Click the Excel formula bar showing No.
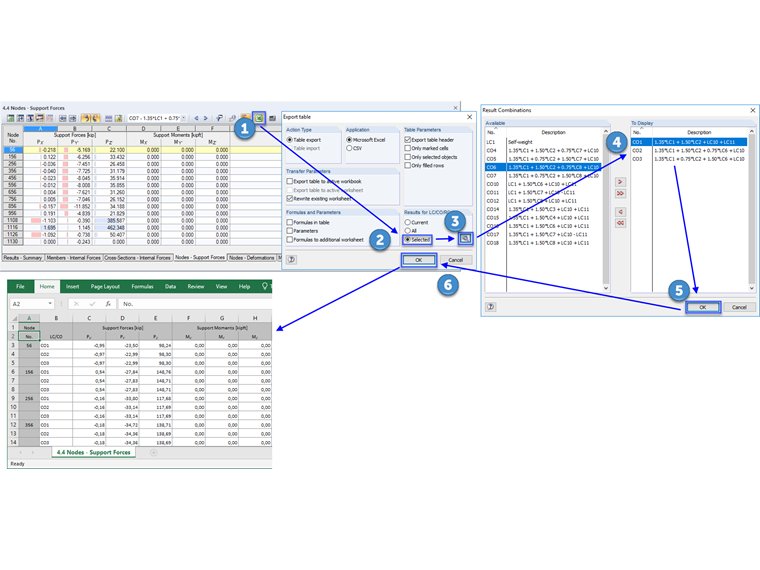This screenshot has width=760, height=570. point(195,304)
